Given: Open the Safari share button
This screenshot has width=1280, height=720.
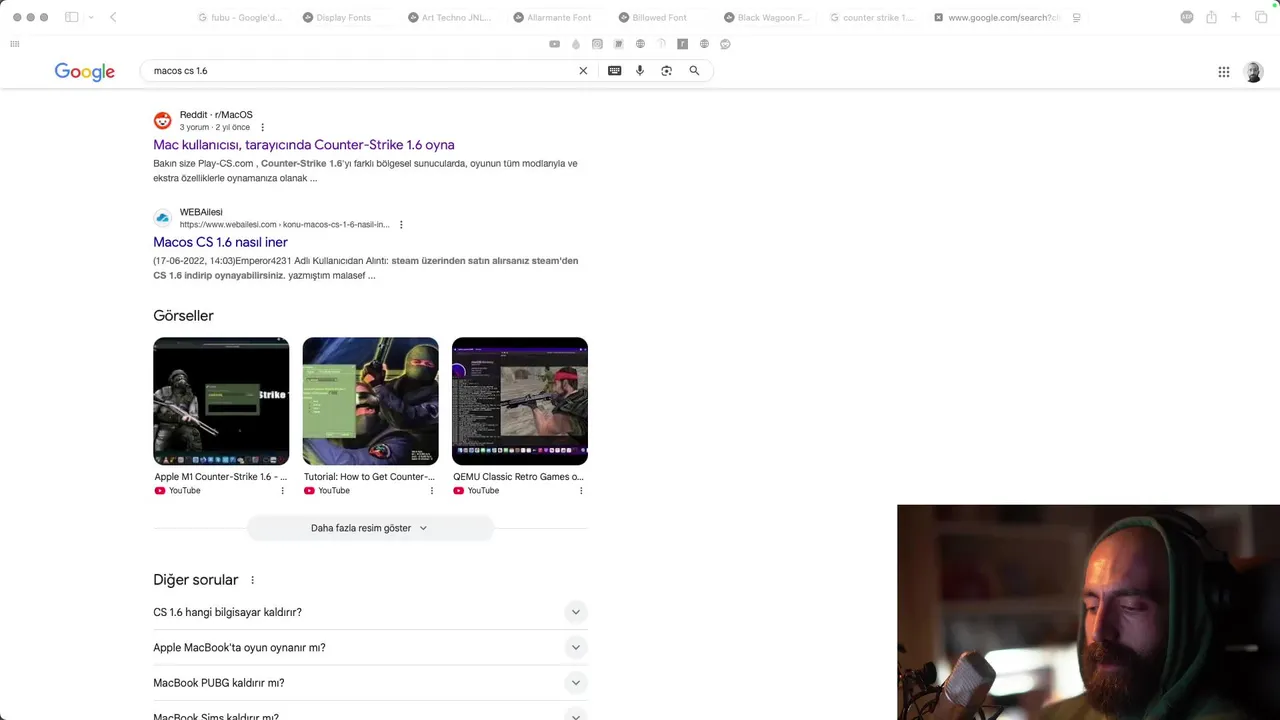Looking at the screenshot, I should click(x=1211, y=17).
